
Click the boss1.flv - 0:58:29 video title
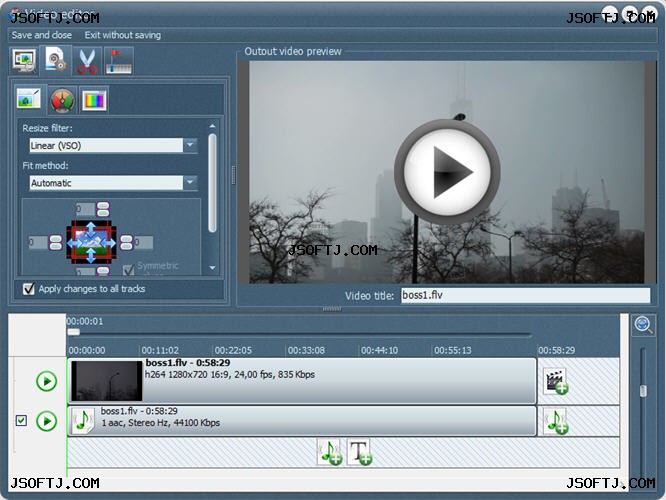click(x=188, y=363)
